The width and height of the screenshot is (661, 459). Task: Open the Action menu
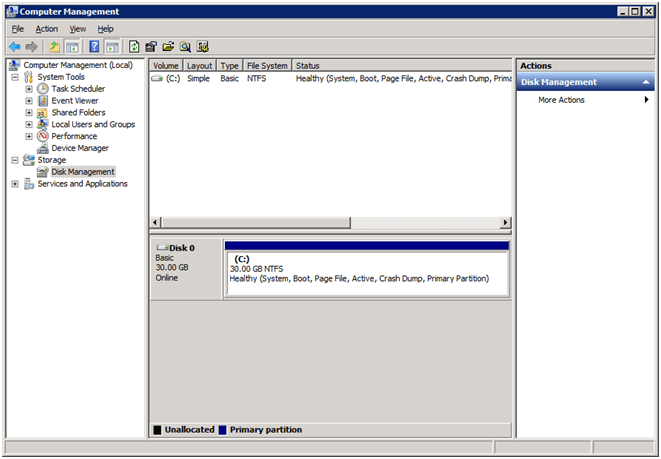click(46, 29)
